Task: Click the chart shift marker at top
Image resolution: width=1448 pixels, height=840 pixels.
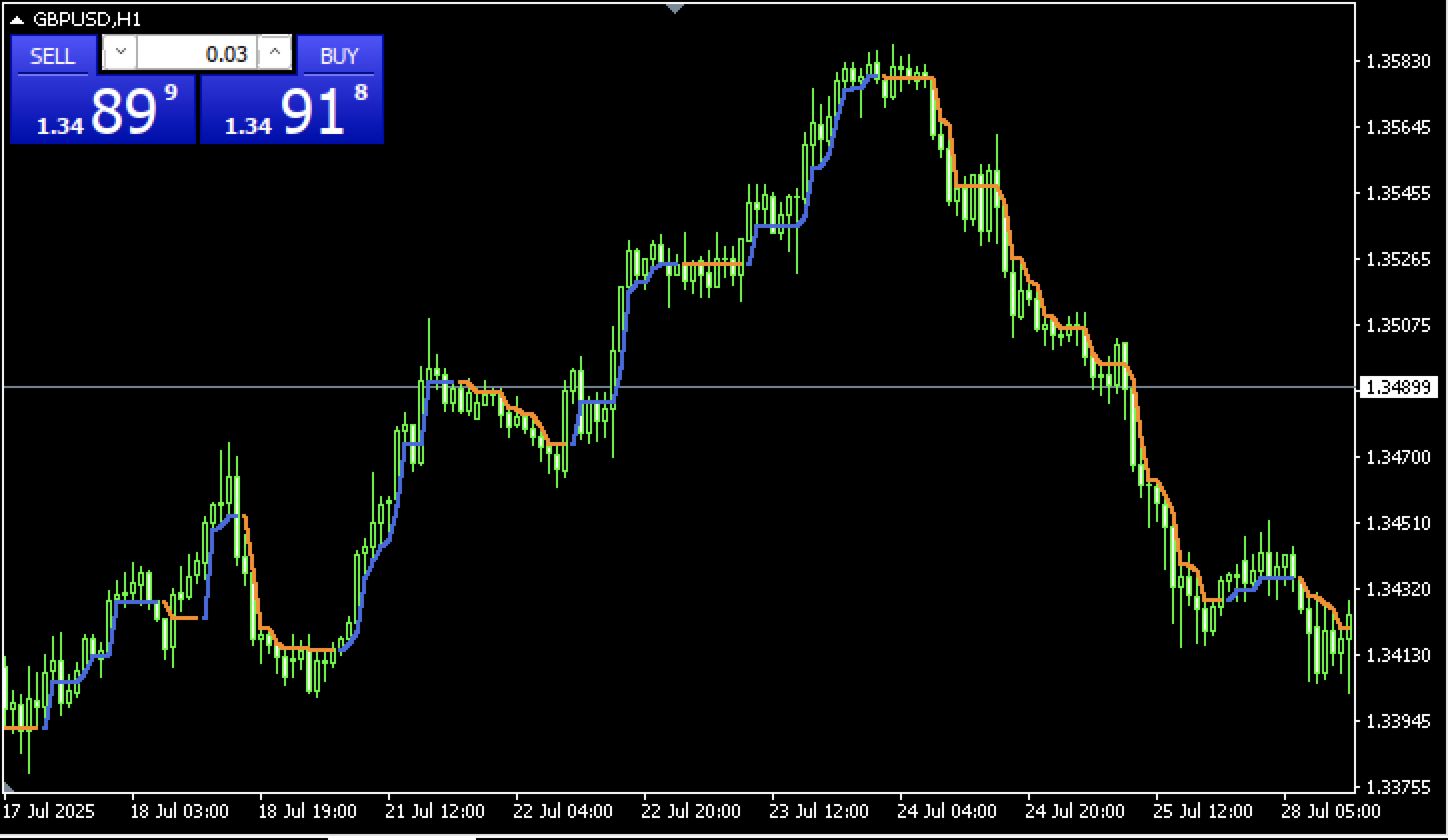Action: tap(676, 8)
